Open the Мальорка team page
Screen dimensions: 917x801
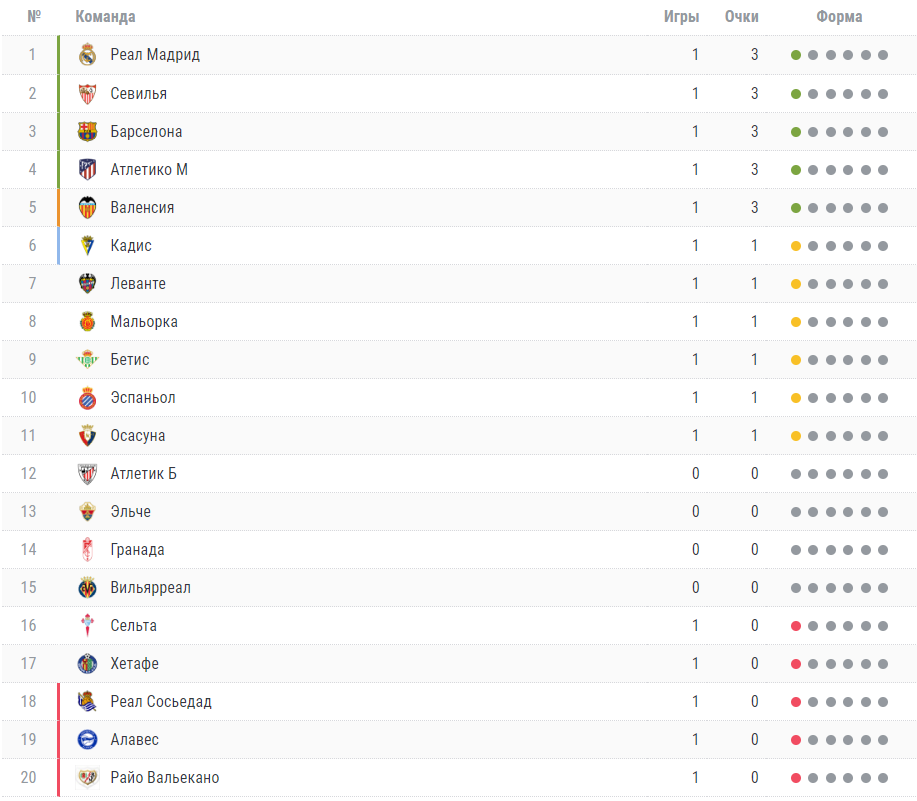tap(144, 322)
